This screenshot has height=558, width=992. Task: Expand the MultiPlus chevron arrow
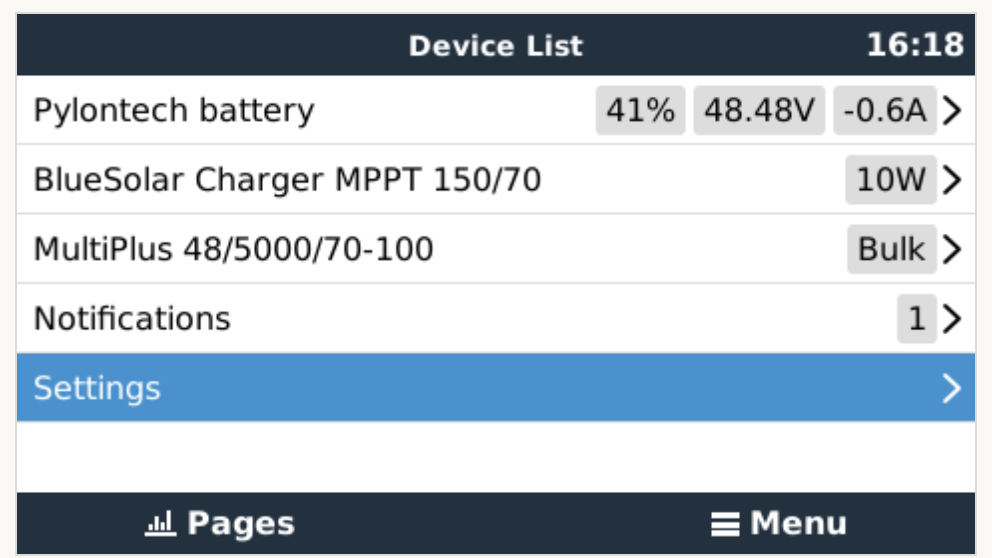[x=952, y=249]
